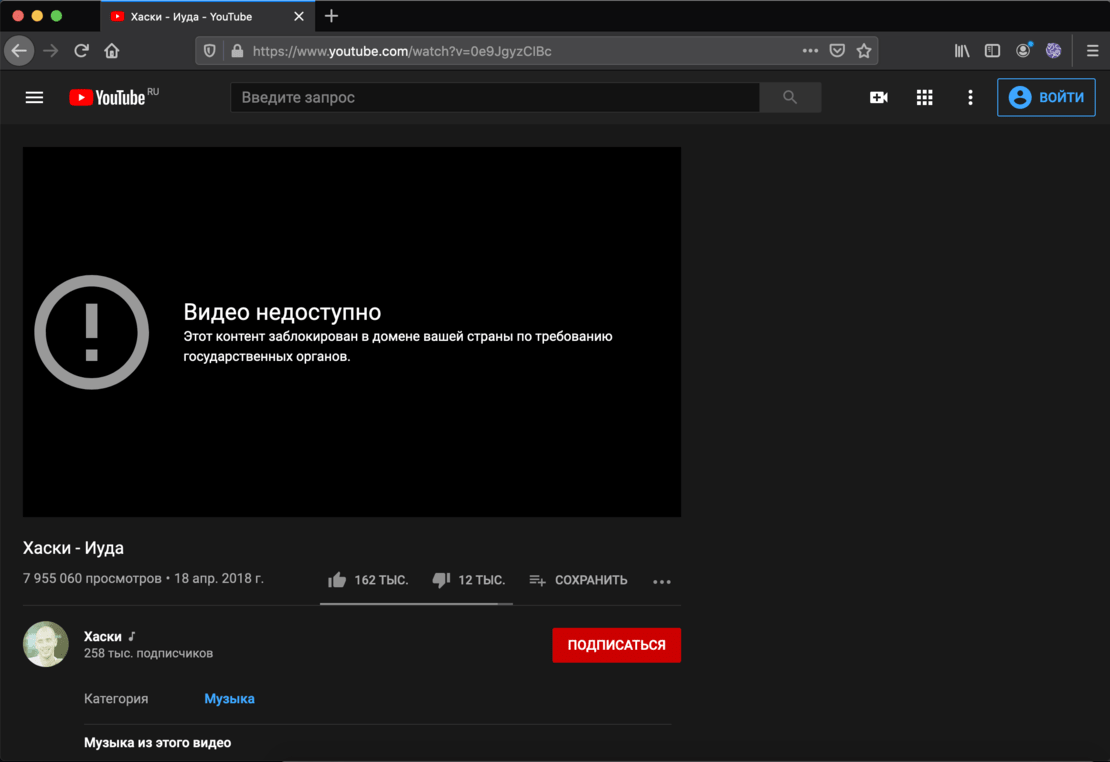
Task: View site security padlock details
Action: pos(237,51)
